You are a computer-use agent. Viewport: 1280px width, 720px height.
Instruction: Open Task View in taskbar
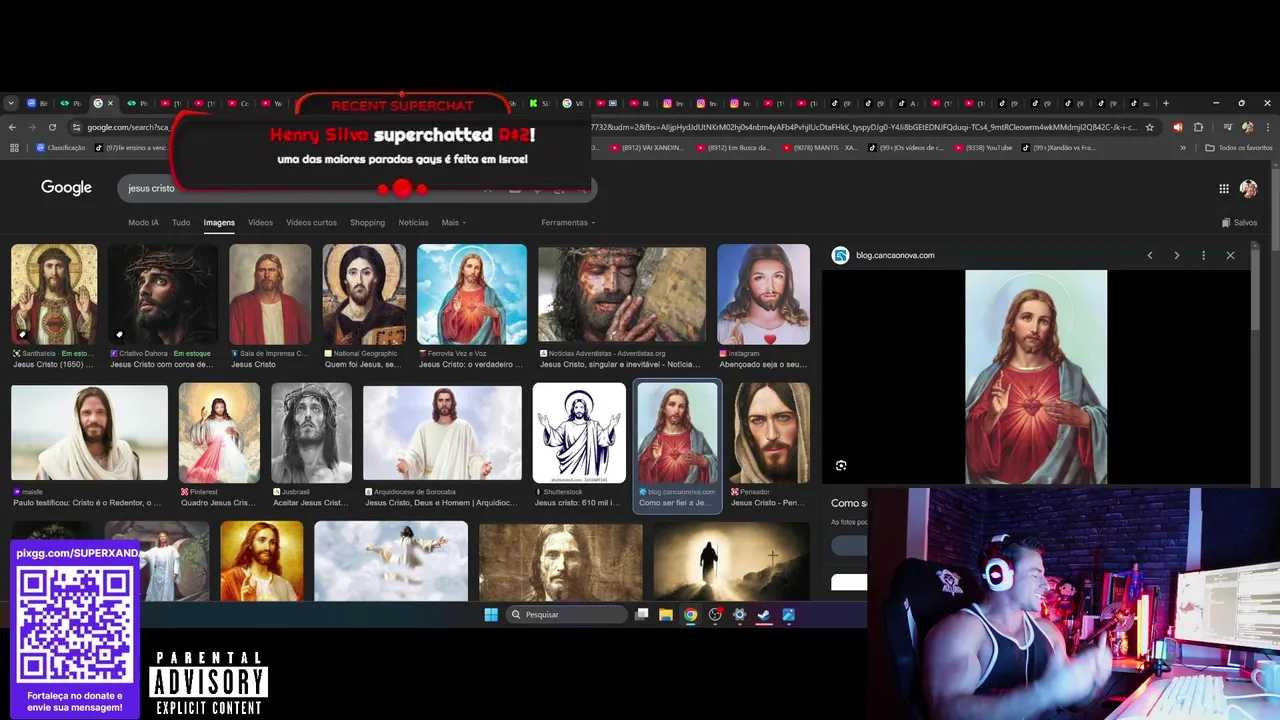point(642,615)
